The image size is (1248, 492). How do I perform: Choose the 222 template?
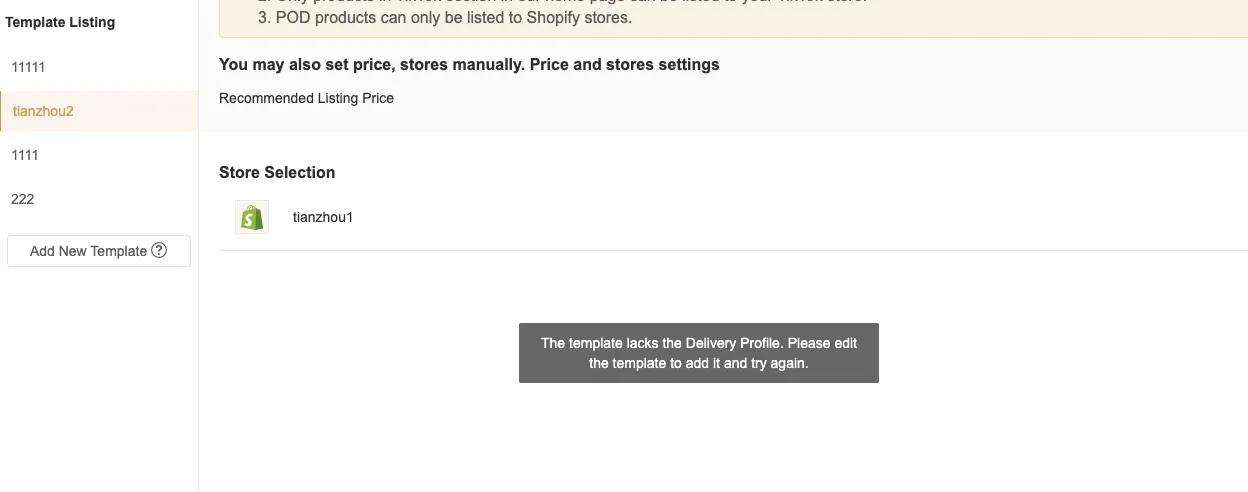tap(23, 199)
